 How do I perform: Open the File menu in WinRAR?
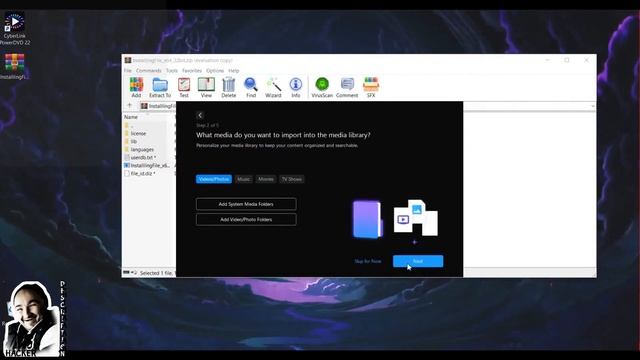(x=128, y=71)
